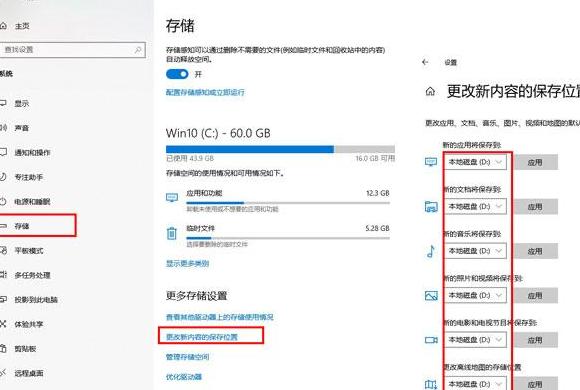
Task: Open 配置存储感知或立即运行 link
Action: [x=205, y=92]
